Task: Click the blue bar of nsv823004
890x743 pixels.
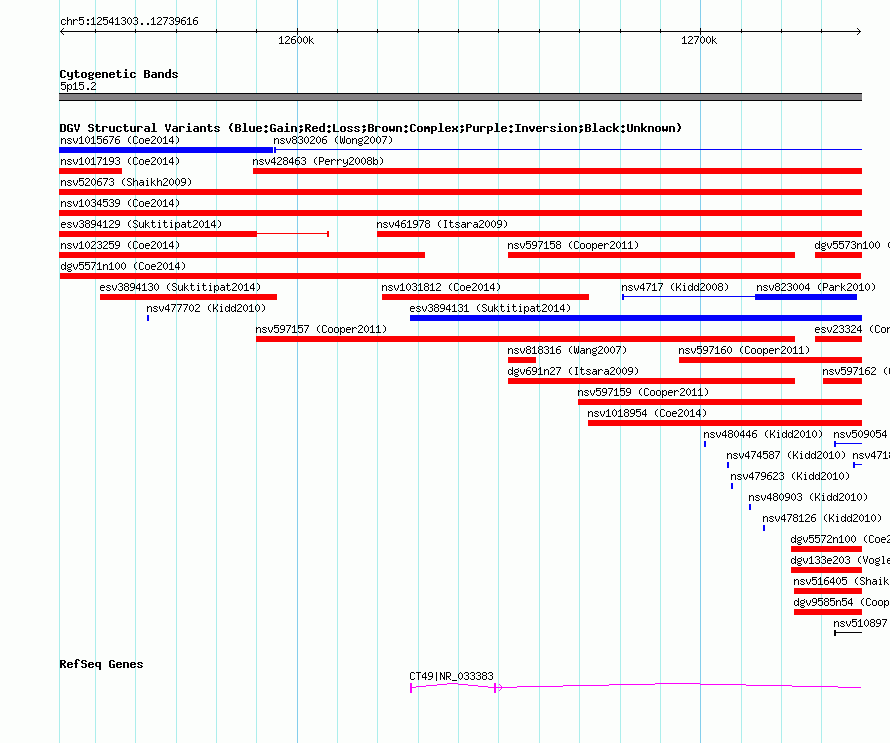Action: [806, 297]
